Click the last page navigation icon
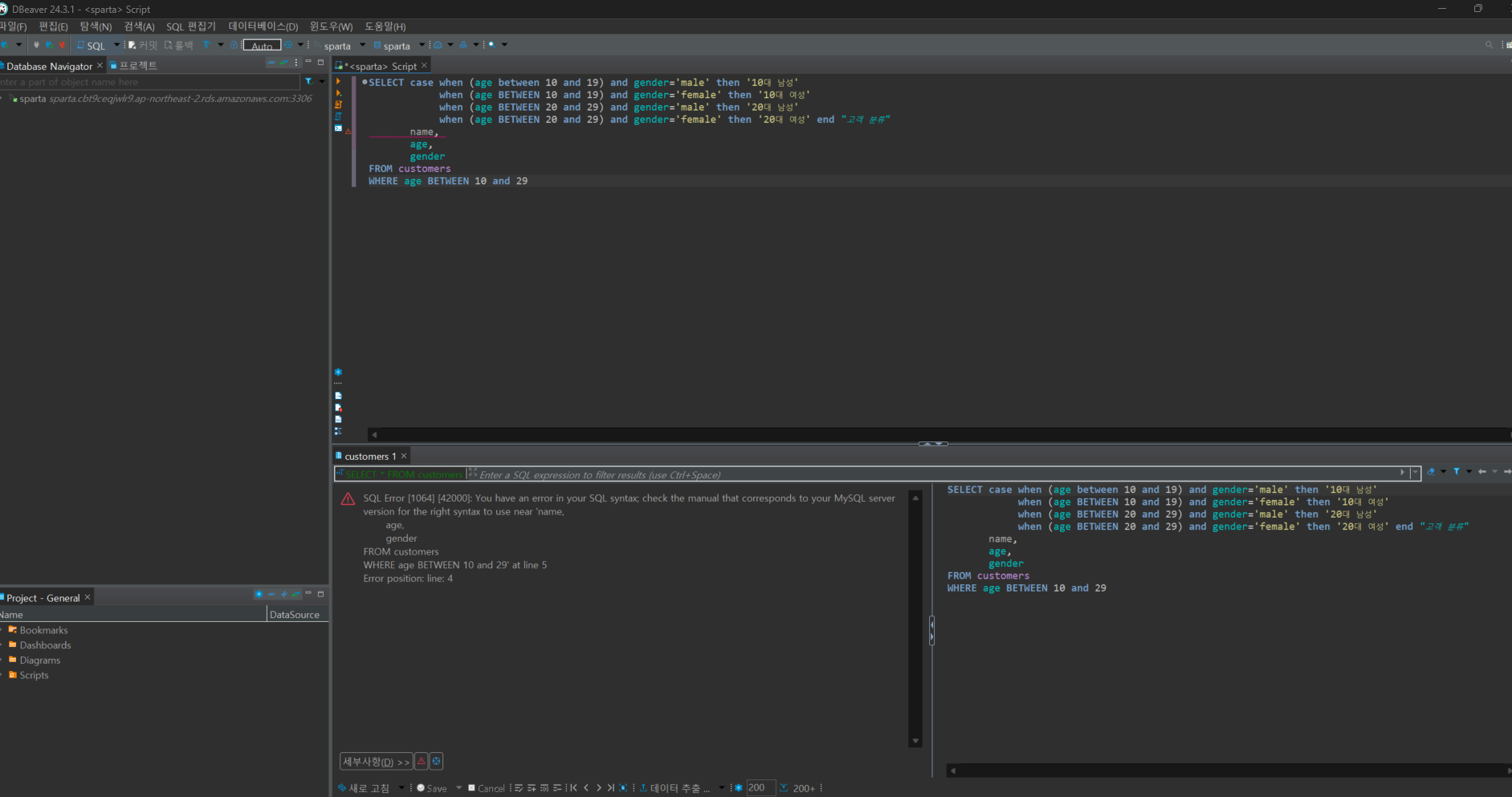 pyautogui.click(x=610, y=788)
